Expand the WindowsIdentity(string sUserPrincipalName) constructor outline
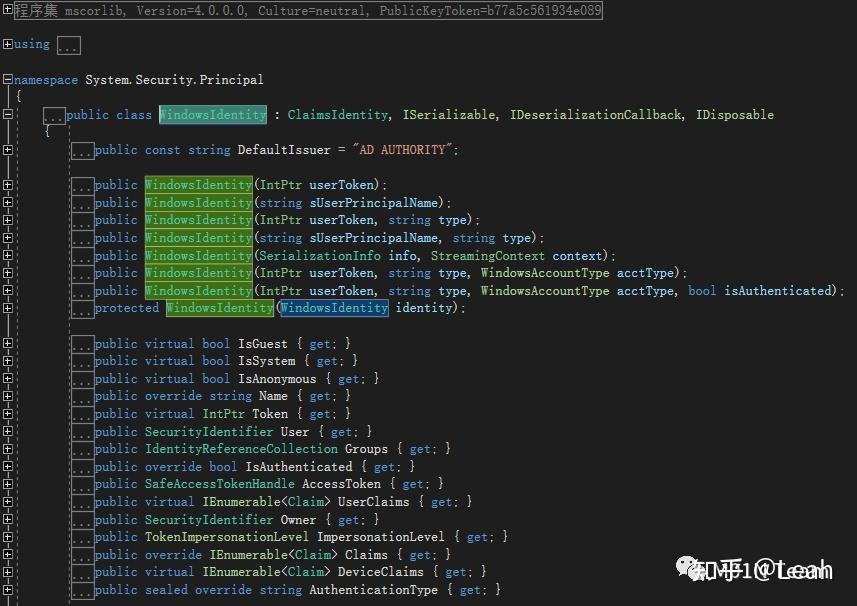This screenshot has width=857, height=606. [7, 202]
